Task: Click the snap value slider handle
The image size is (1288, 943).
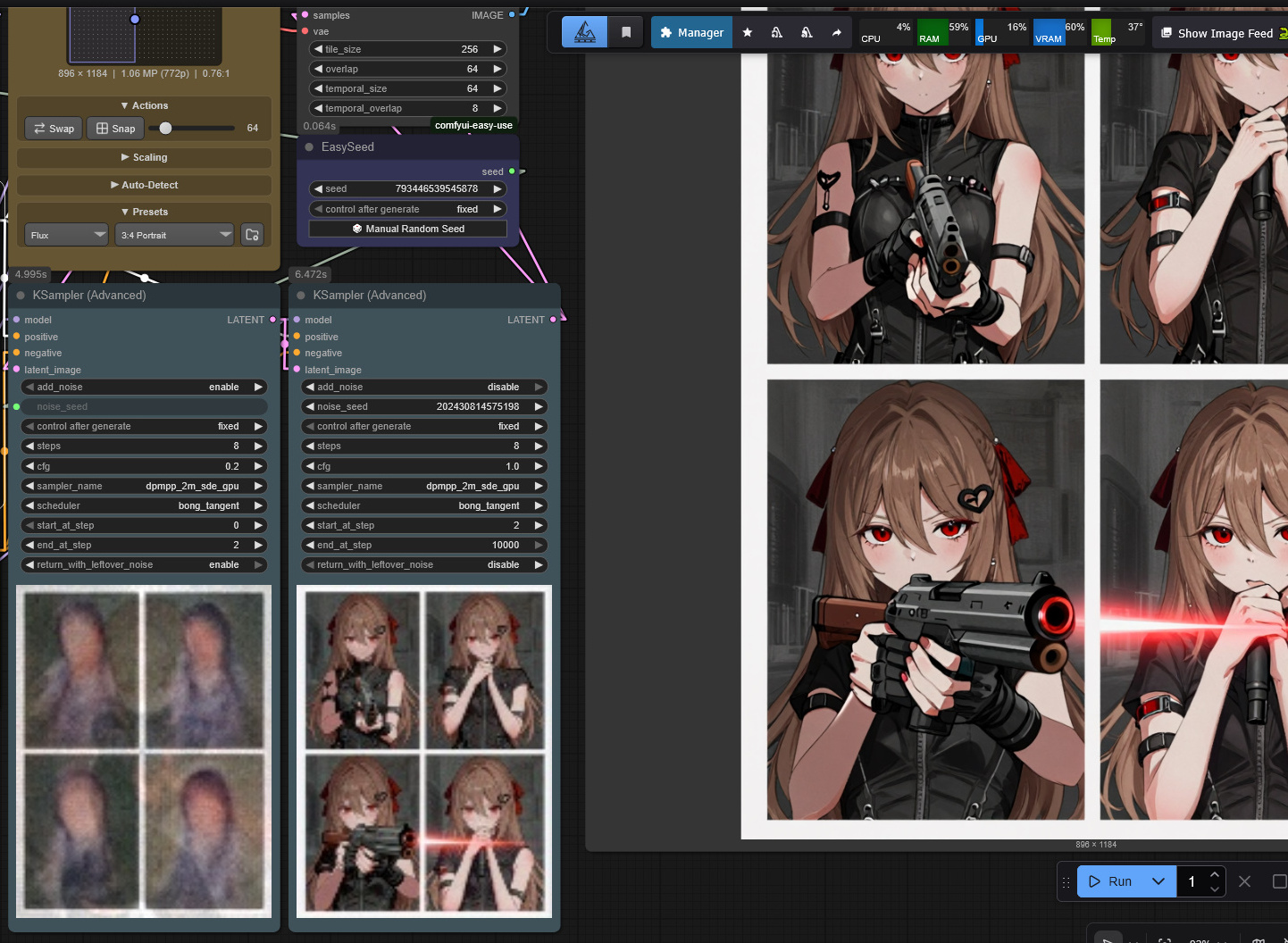Action: click(x=165, y=128)
